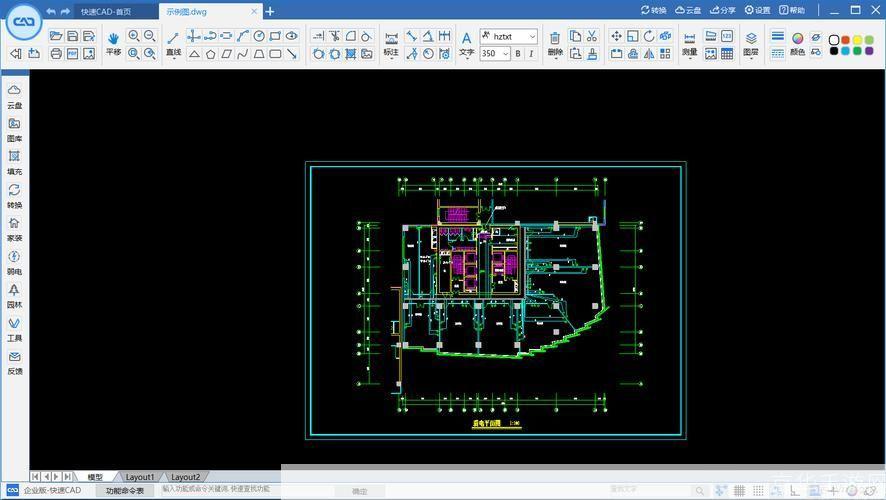
Task: Click the Save file icon
Action: 72,36
